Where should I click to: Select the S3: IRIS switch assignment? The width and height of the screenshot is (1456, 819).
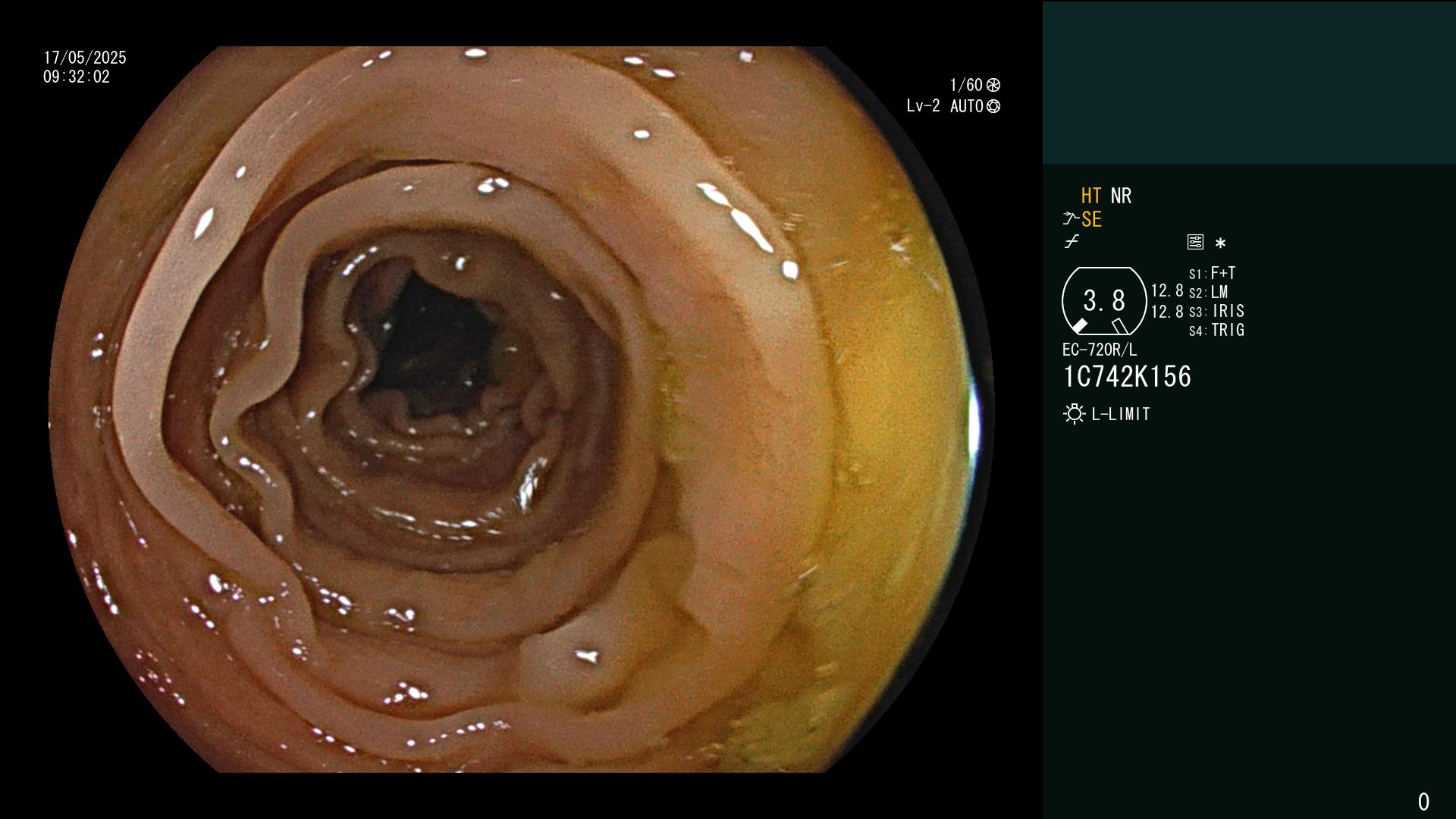1216,311
